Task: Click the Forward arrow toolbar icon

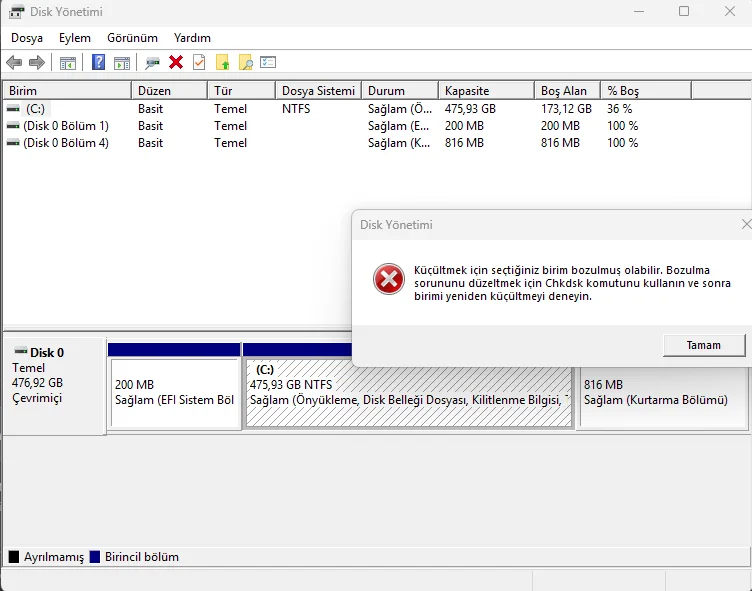Action: click(37, 62)
